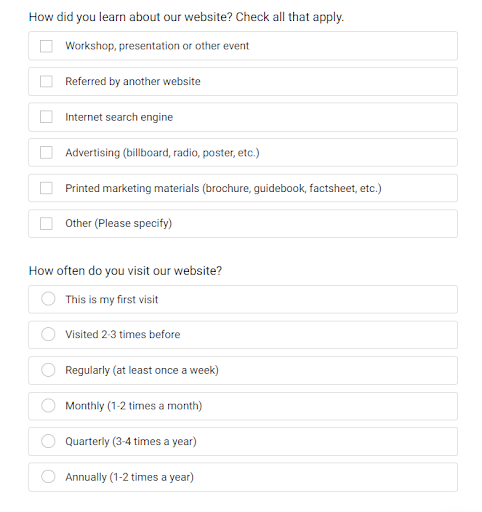
Task: Choose Visited 2-3 times before radio option
Action: tap(48, 334)
